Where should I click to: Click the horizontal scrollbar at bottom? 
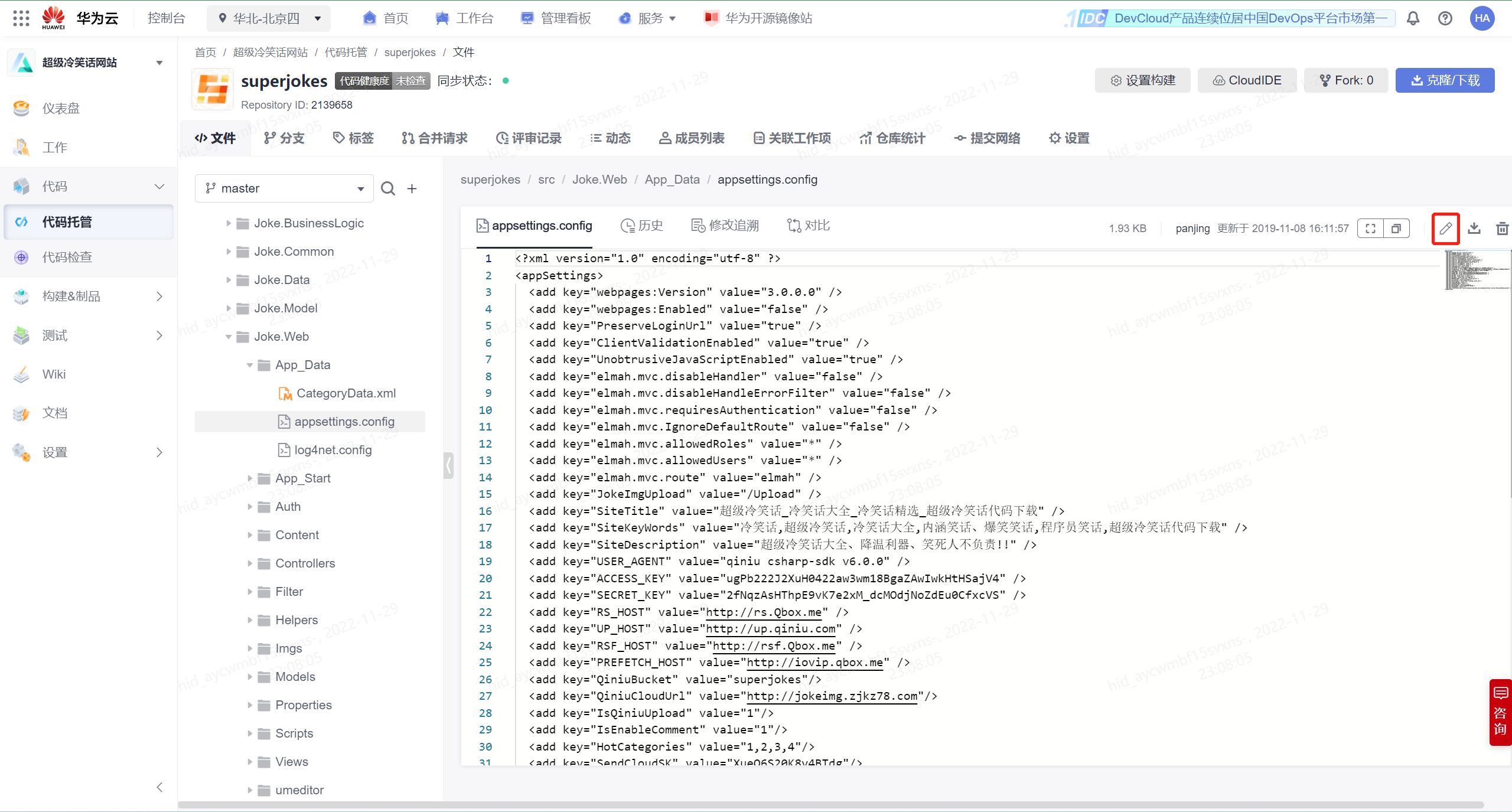(x=830, y=805)
